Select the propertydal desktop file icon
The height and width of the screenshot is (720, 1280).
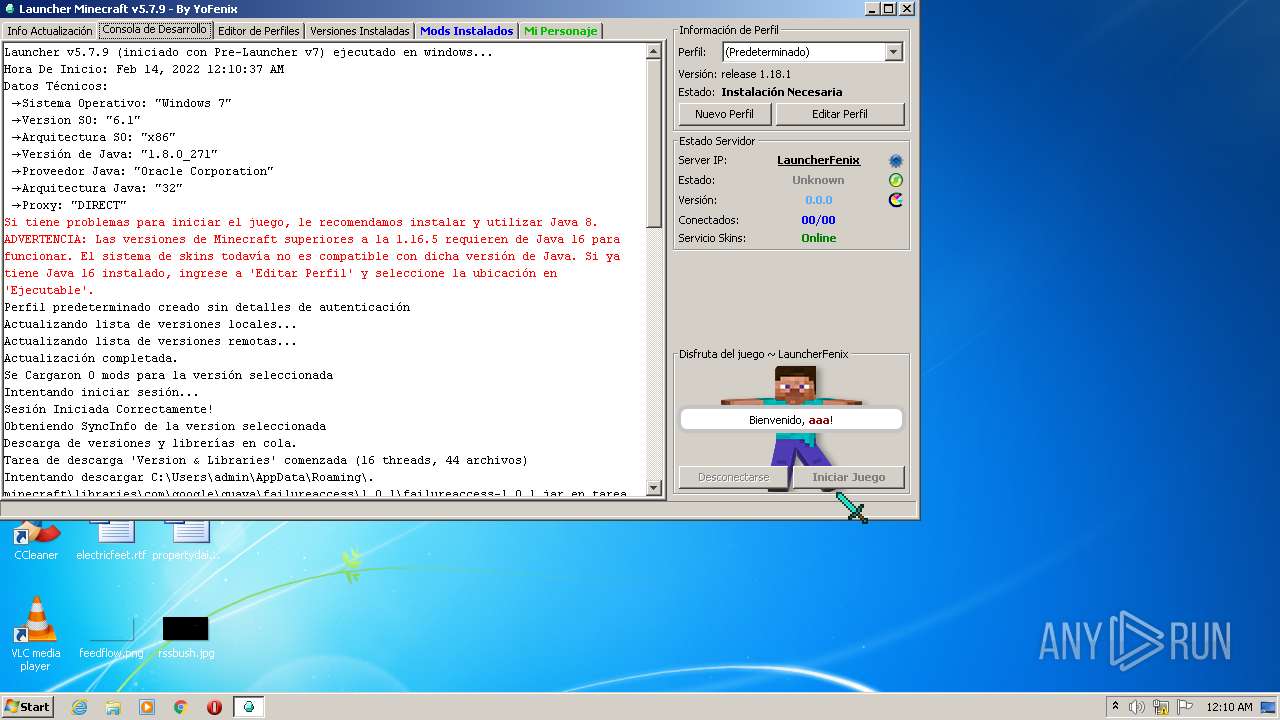186,540
